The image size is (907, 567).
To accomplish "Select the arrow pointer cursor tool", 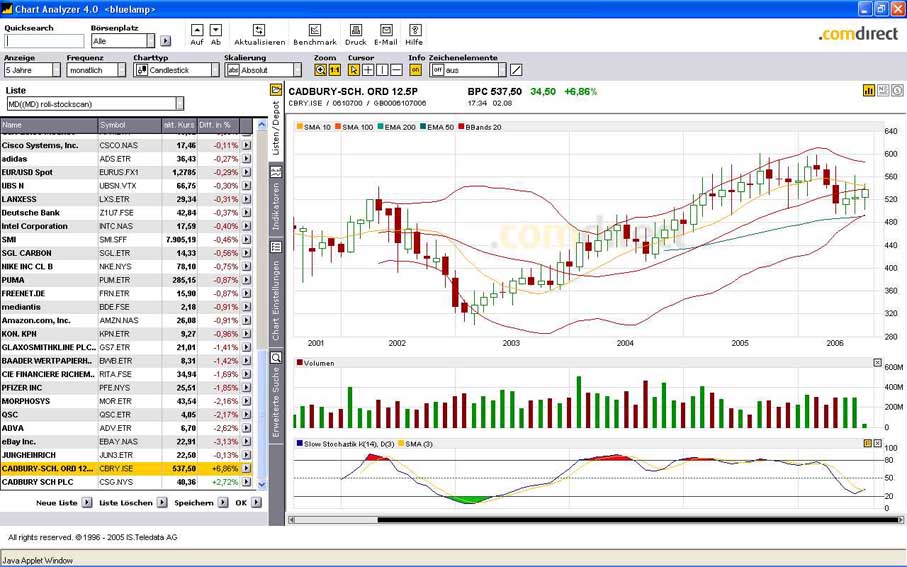I will [x=354, y=70].
